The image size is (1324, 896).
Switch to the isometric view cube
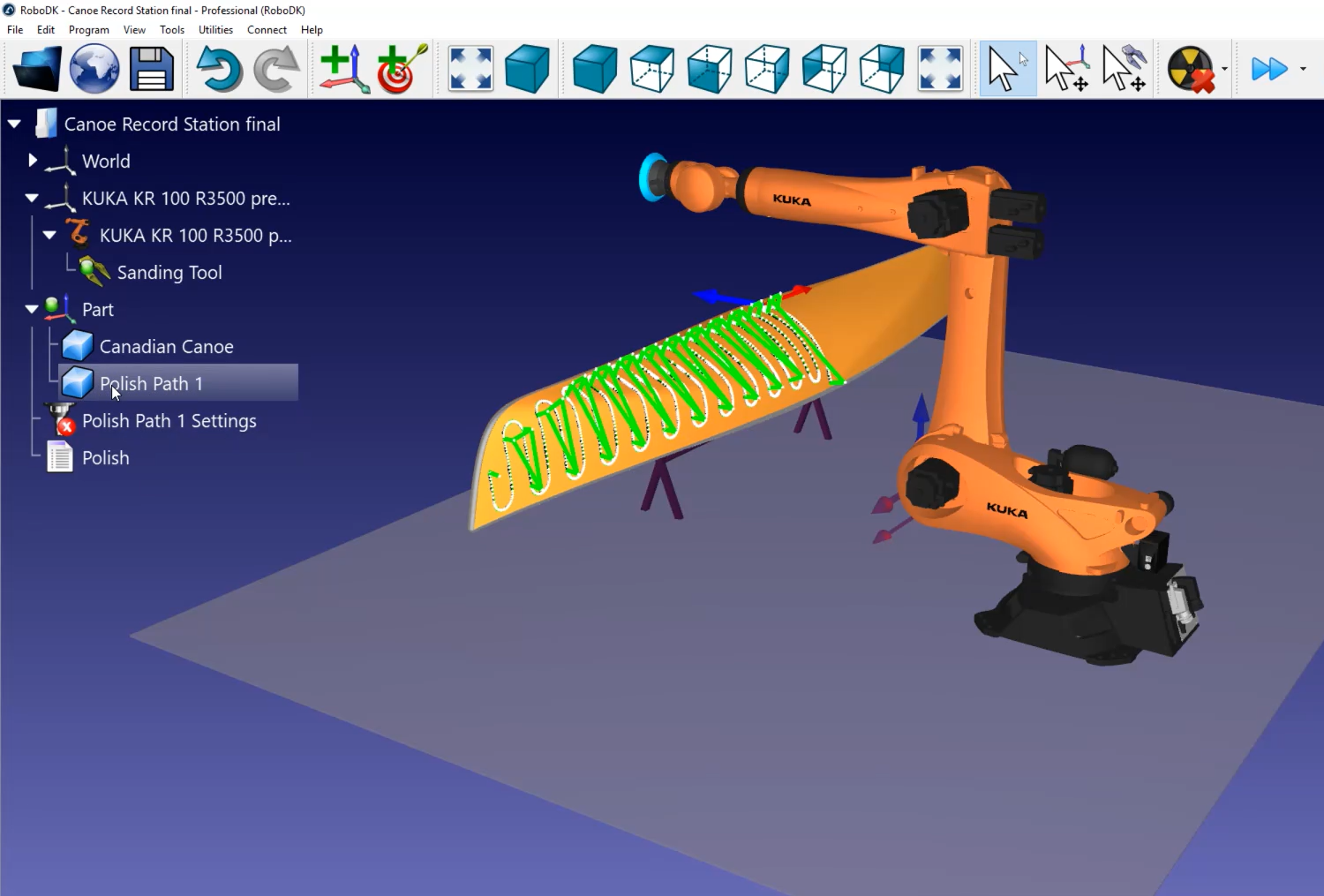[527, 68]
